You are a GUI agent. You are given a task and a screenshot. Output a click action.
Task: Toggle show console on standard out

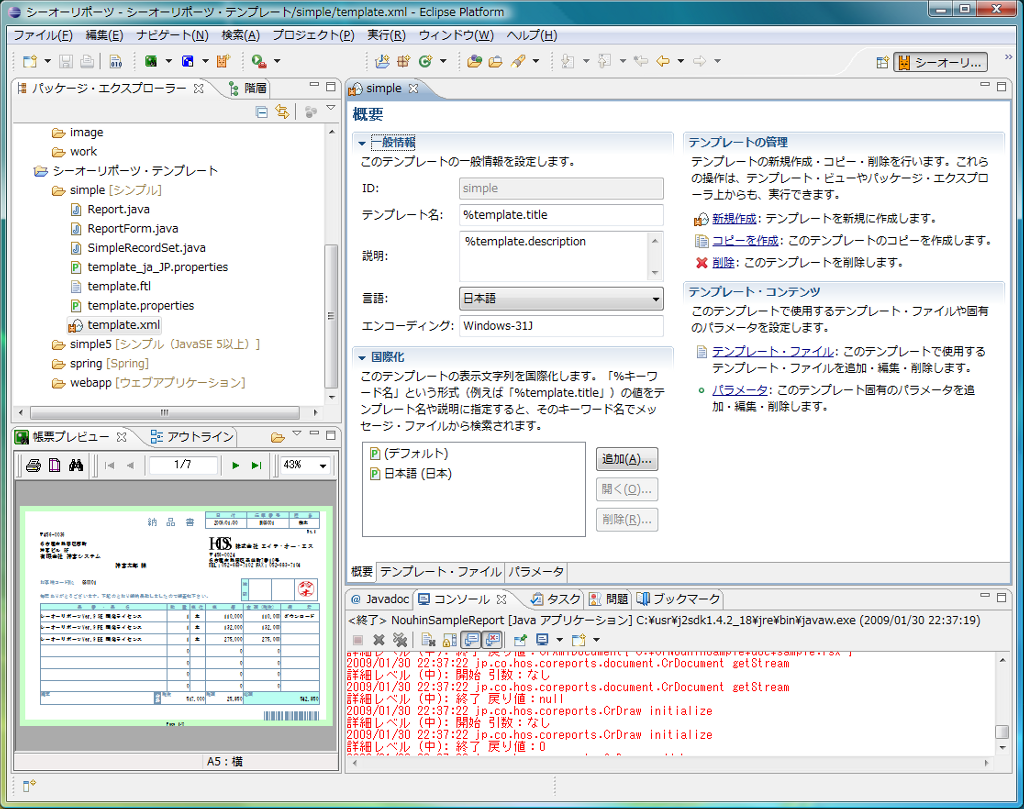tap(471, 640)
